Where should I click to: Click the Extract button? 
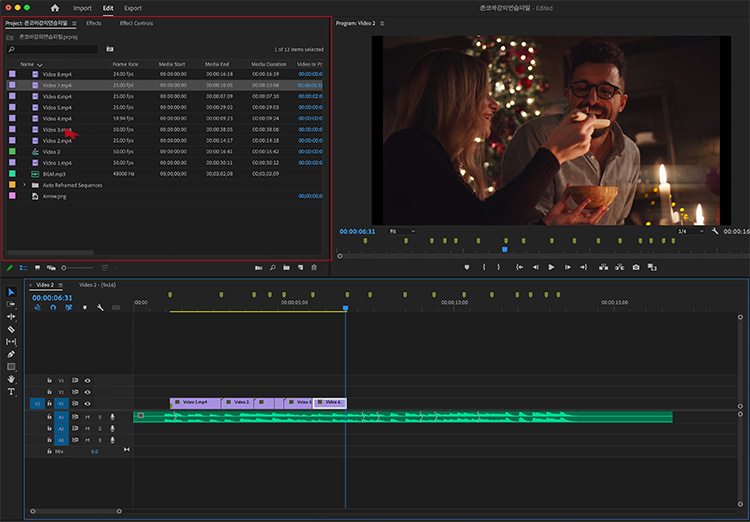coord(619,267)
